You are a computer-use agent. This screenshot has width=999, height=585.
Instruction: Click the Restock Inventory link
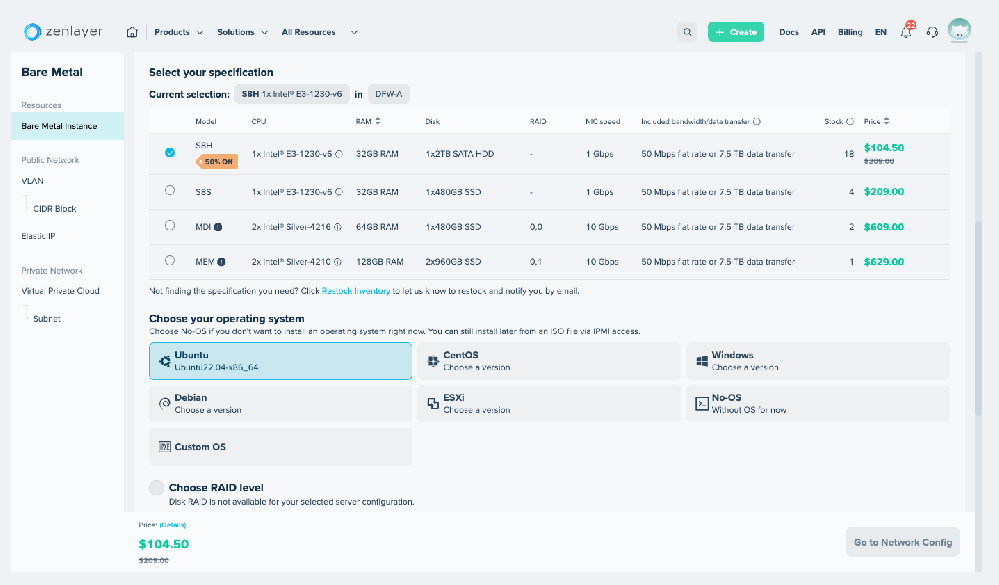click(x=356, y=291)
